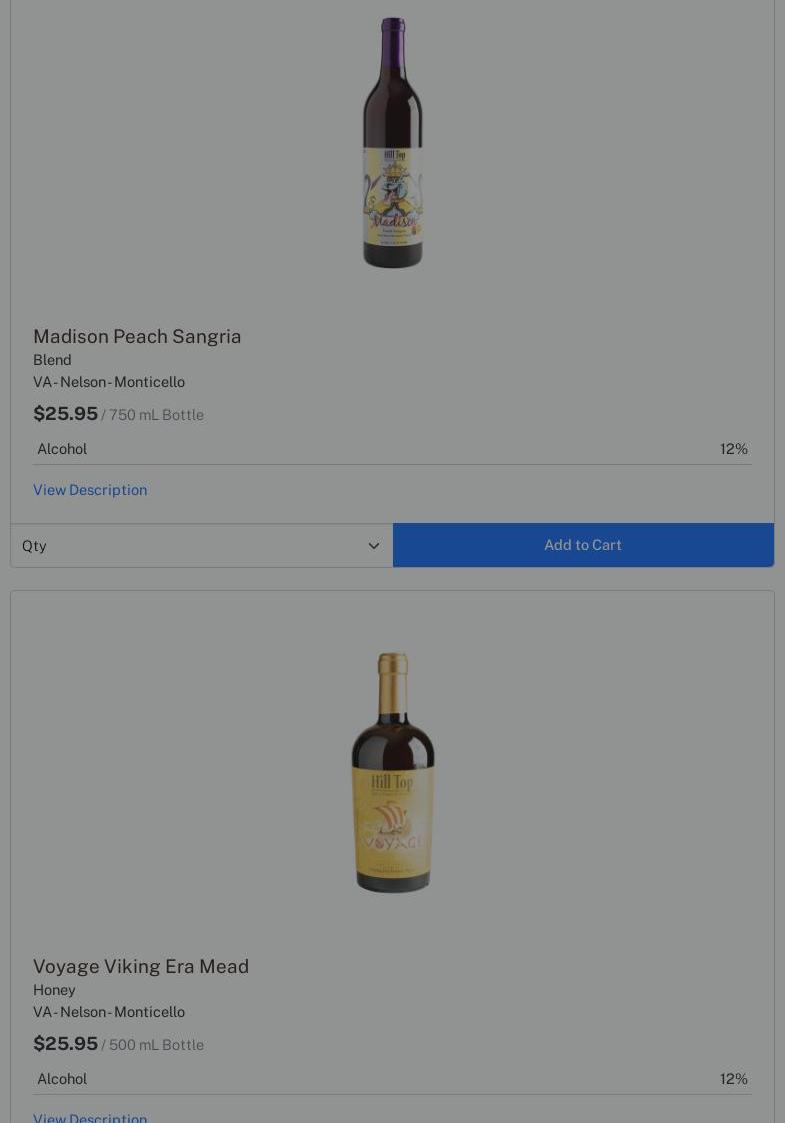
Task: Click the $25.95 price of Voyage Mead
Action: tap(65, 1044)
